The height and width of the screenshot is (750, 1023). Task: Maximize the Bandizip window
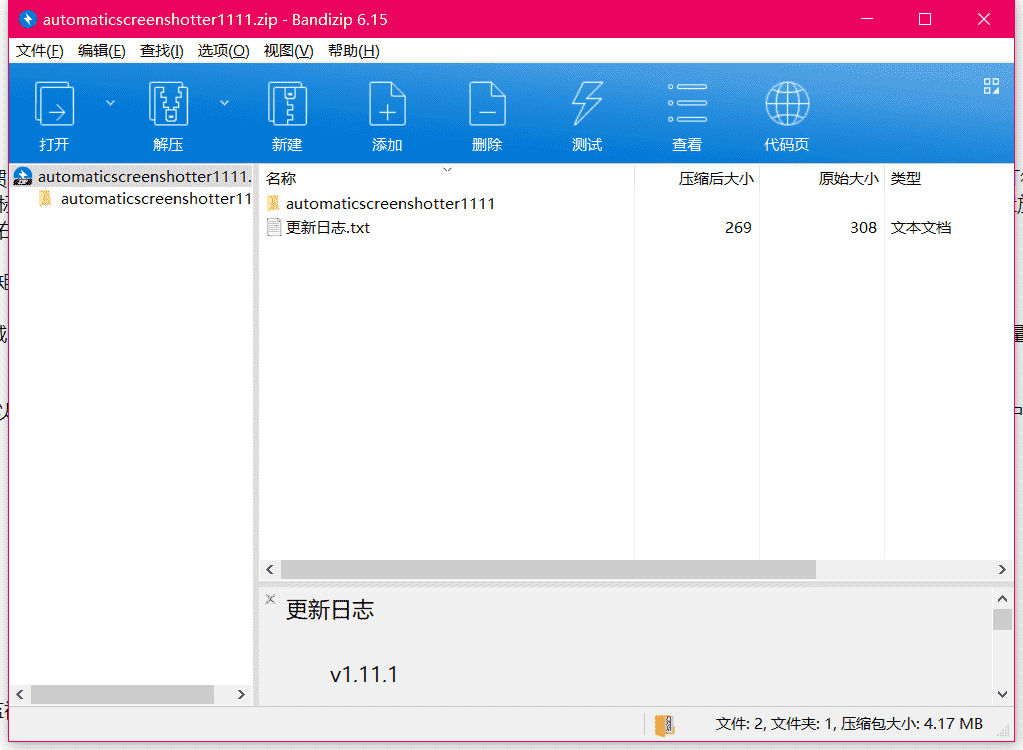pos(925,19)
